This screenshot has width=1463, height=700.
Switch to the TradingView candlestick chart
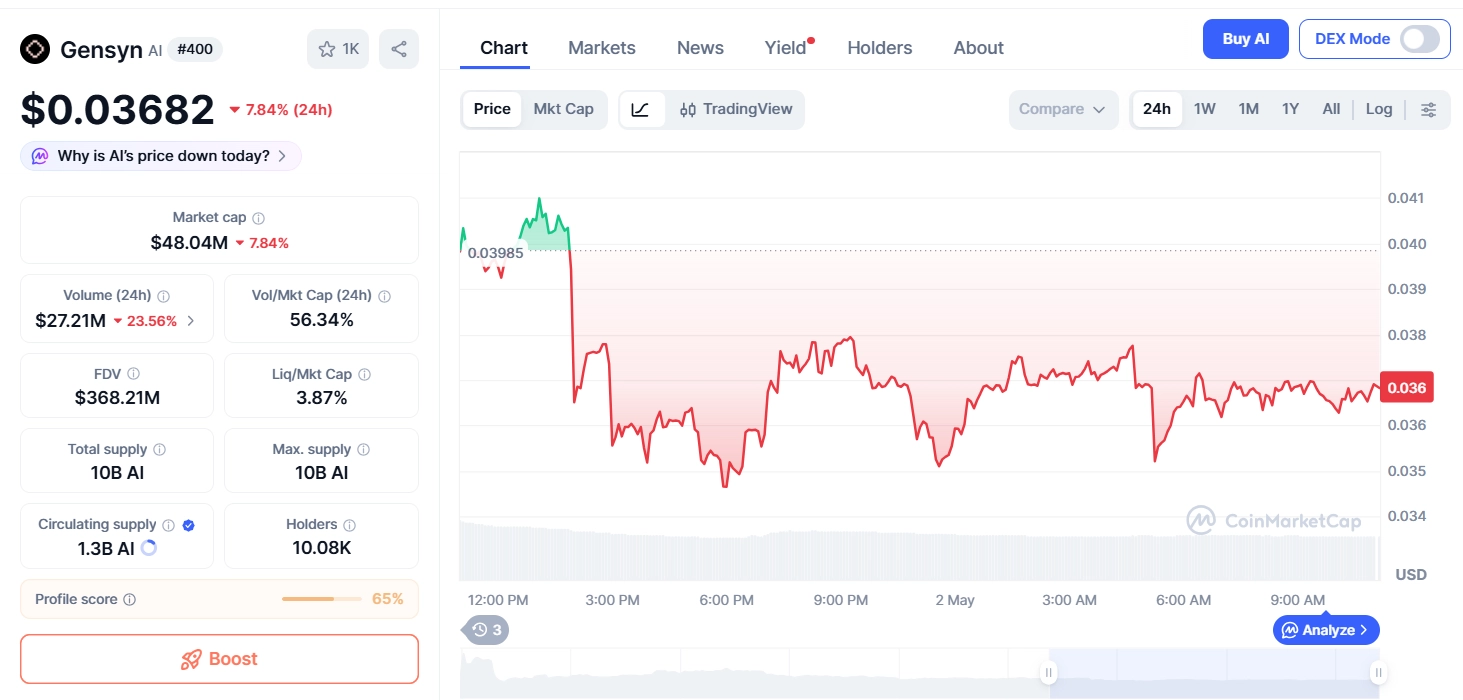[736, 109]
